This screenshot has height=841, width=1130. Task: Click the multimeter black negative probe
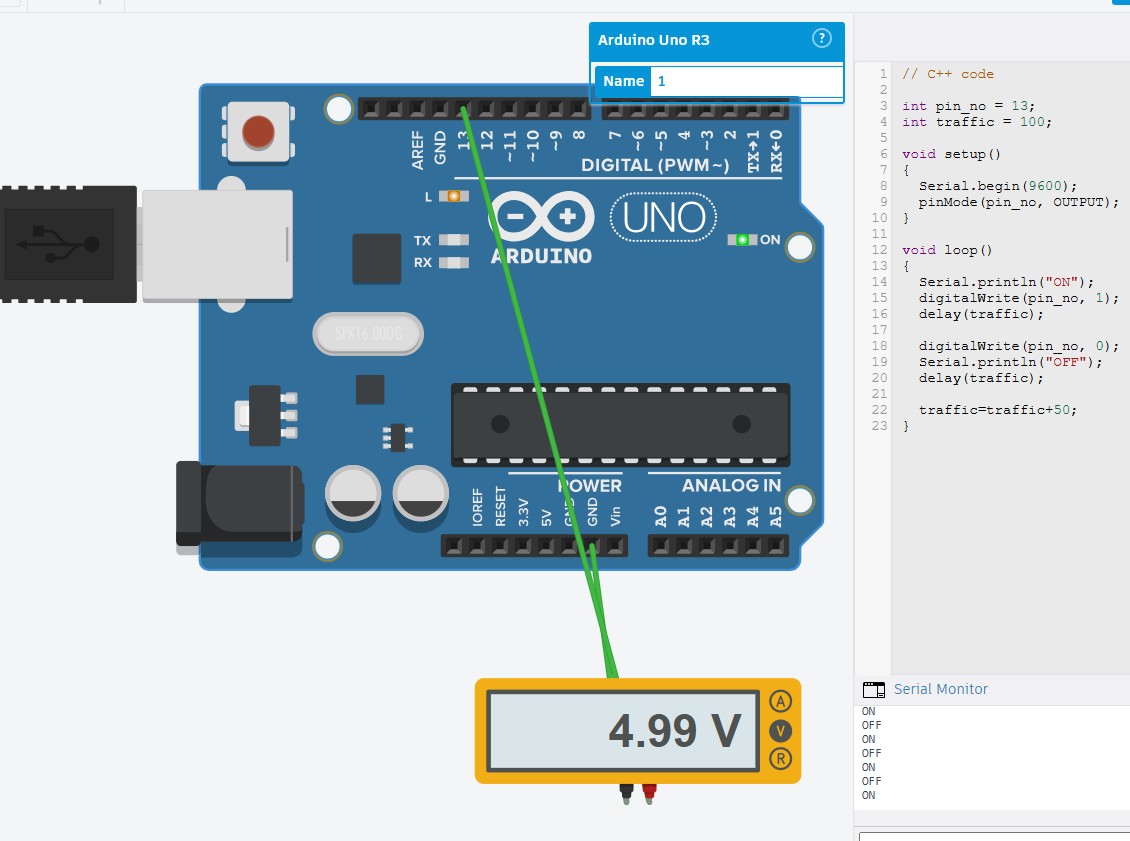coord(626,793)
